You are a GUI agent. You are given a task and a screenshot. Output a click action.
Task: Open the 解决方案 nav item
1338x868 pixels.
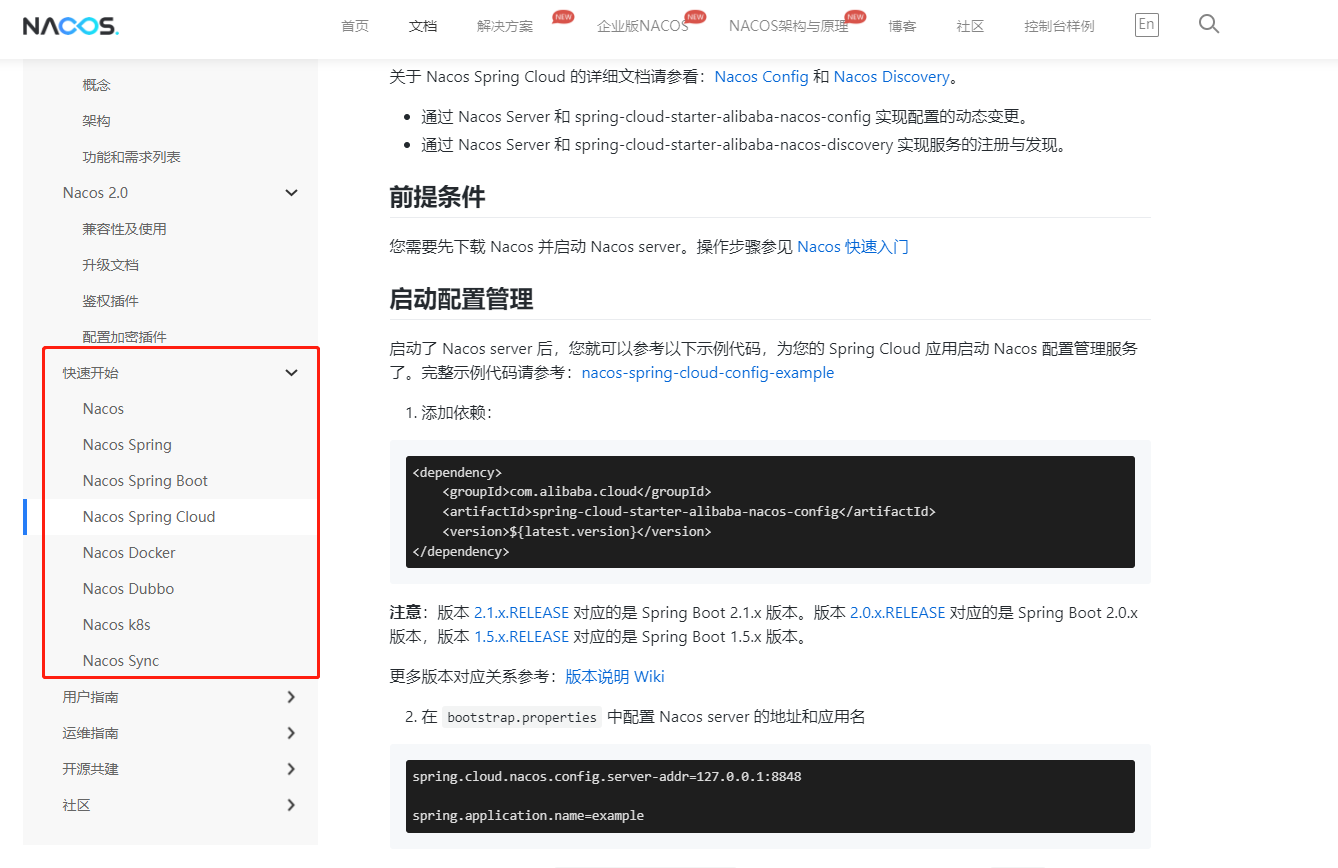pyautogui.click(x=505, y=26)
